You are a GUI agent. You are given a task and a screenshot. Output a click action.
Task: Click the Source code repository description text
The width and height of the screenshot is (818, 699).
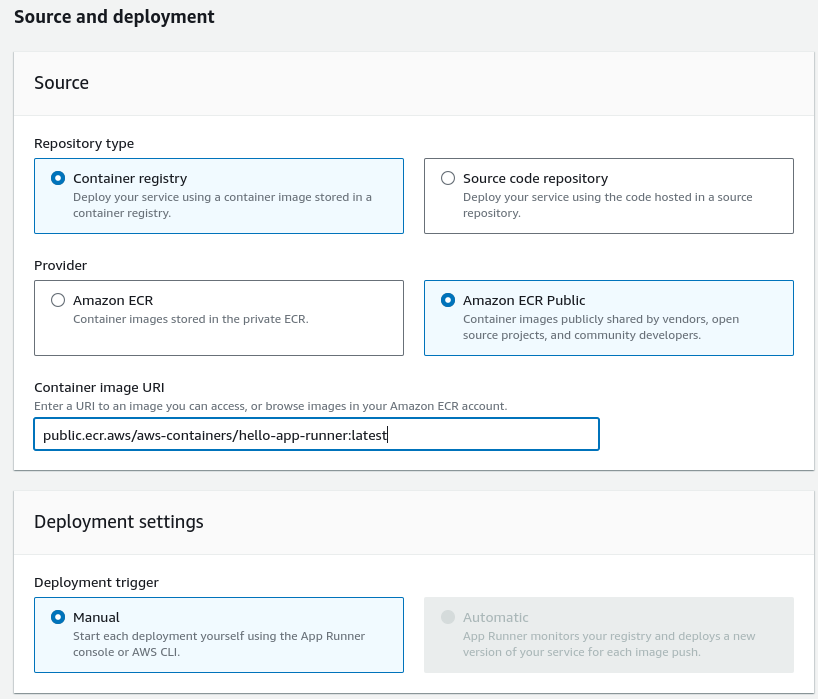(x=607, y=205)
